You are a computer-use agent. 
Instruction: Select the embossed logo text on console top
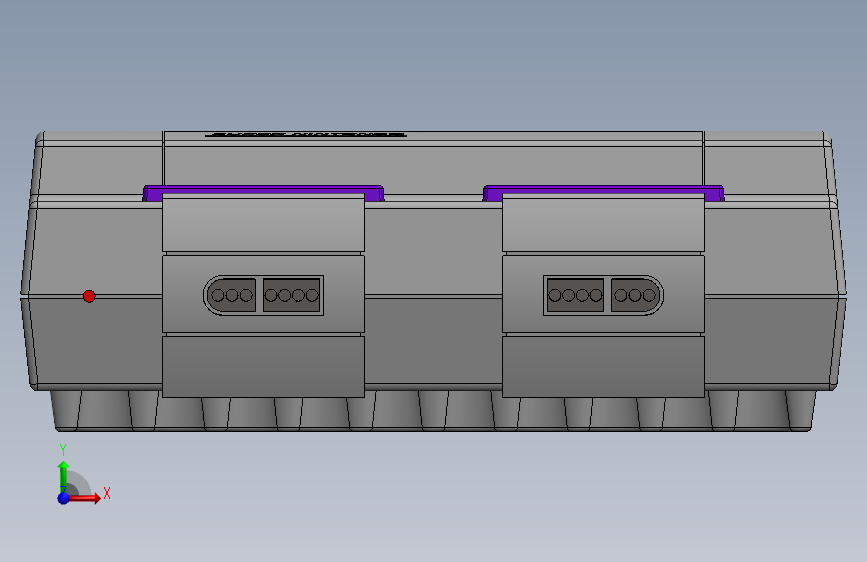point(306,134)
